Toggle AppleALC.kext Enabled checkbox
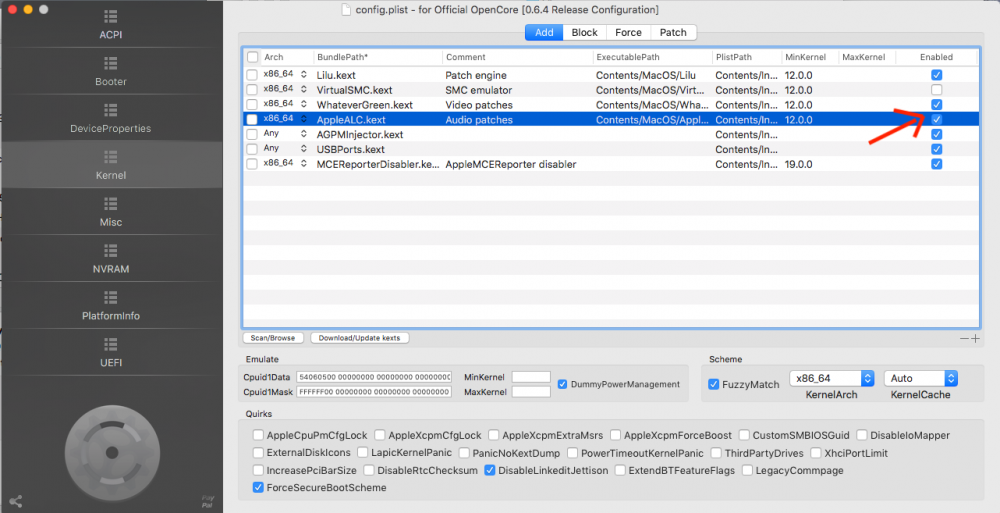Viewport: 1000px width, 513px height. [x=936, y=119]
